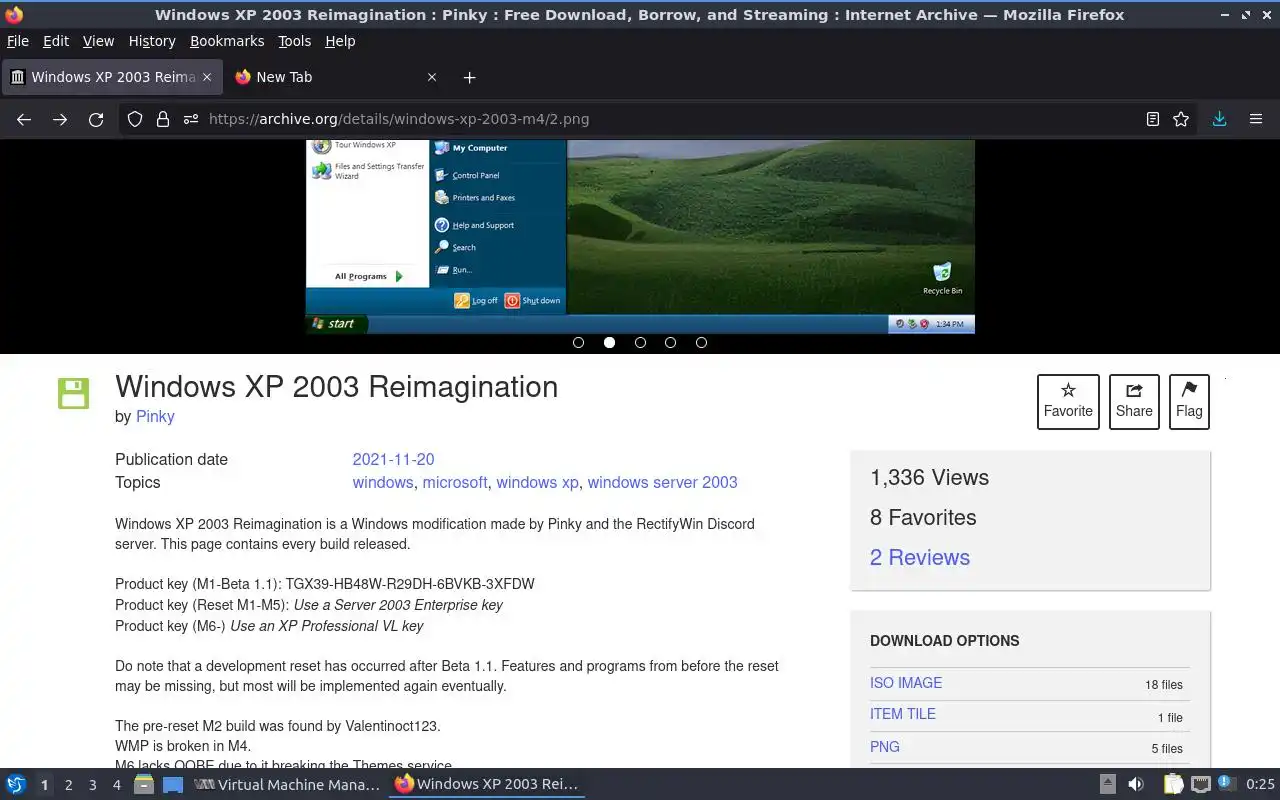Switch to workspace 4
The height and width of the screenshot is (800, 1280).
point(117,785)
